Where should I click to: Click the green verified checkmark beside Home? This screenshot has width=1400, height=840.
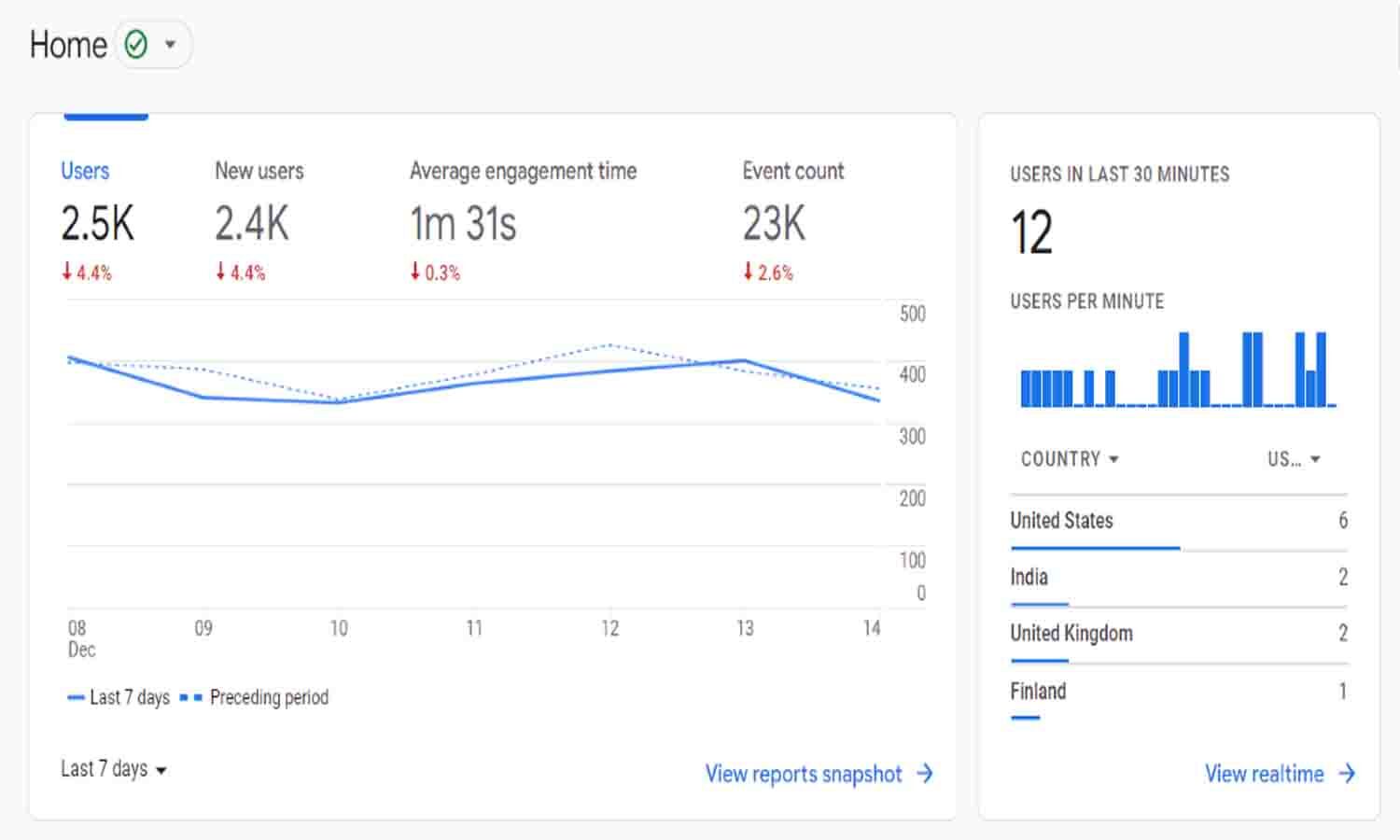point(136,44)
